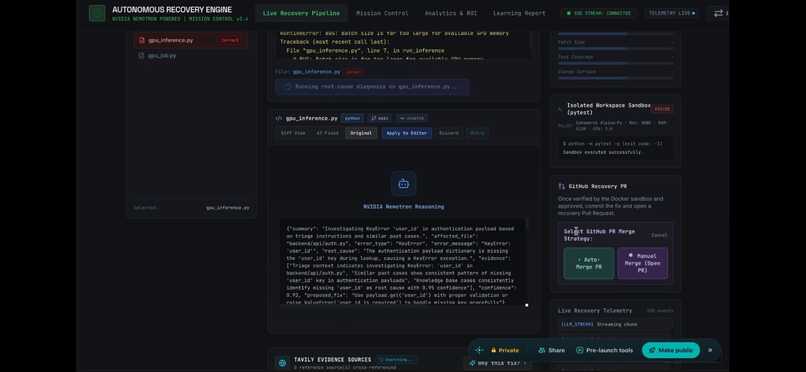The image size is (806, 372).
Task: Click the file icon of the second sidebar file
Action: [x=141, y=55]
